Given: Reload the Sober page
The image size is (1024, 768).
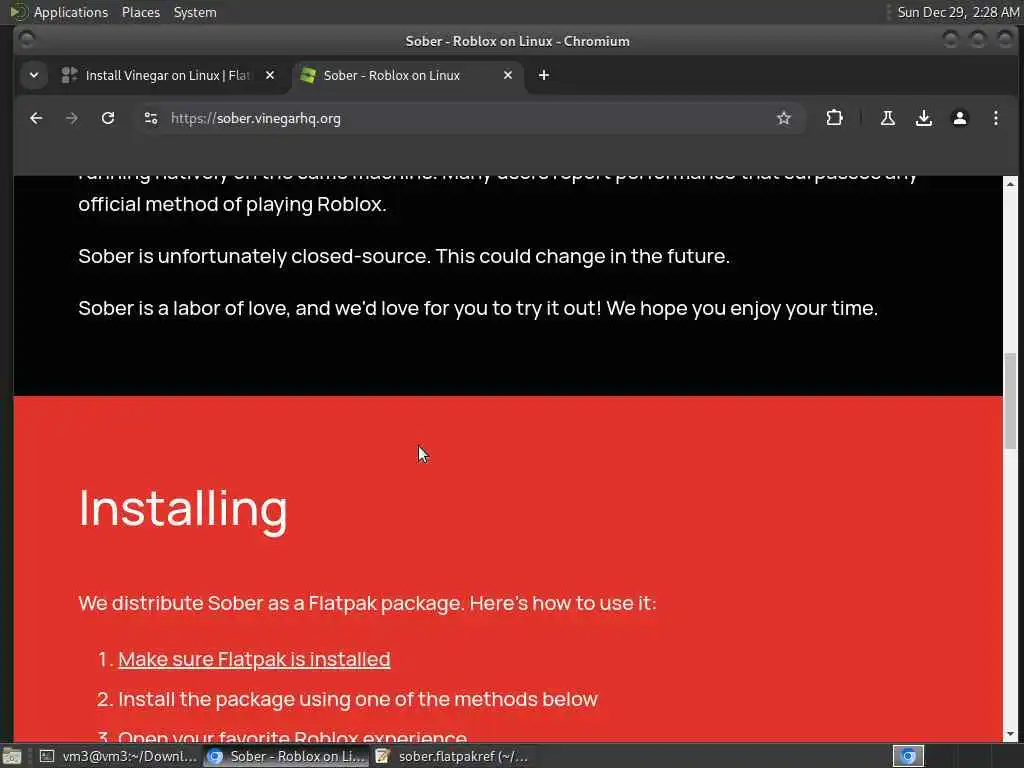Looking at the screenshot, I should 108,118.
